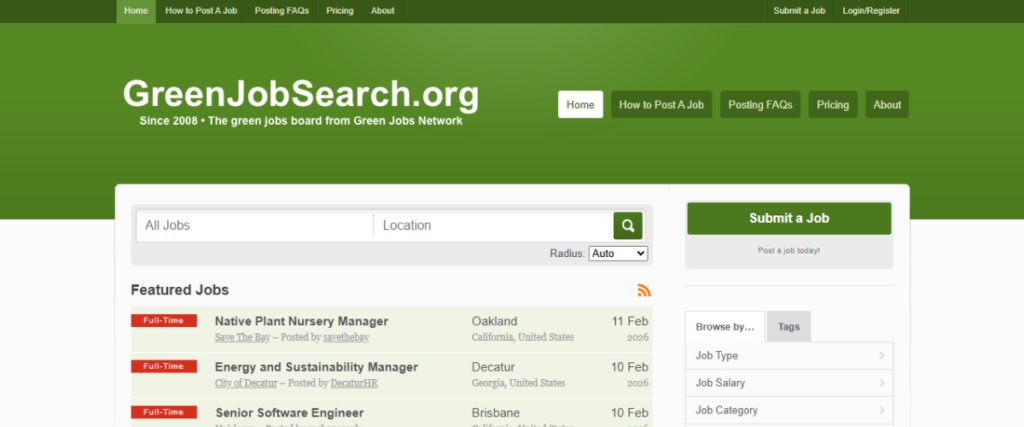
Task: Switch to the Tags tab
Action: pos(789,327)
